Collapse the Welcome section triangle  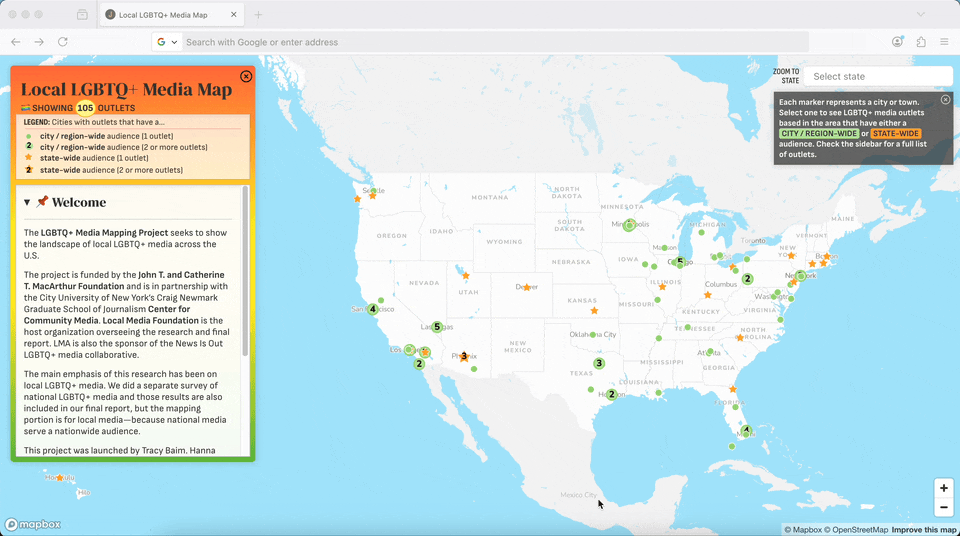pos(27,202)
